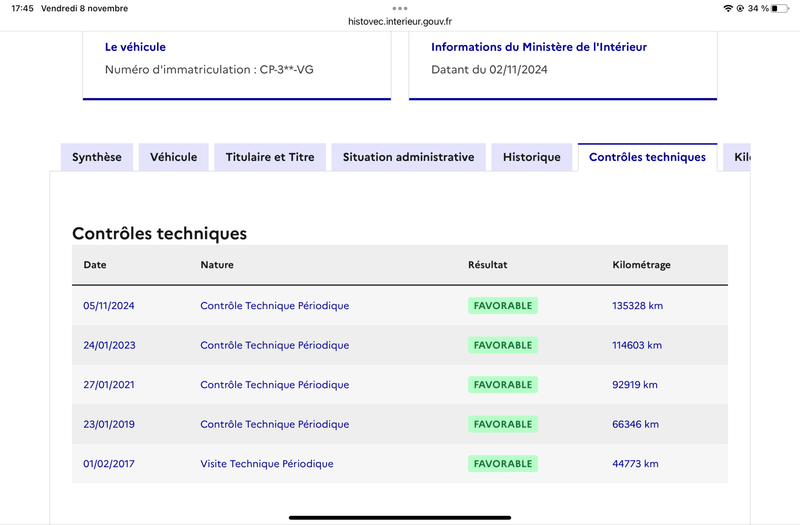This screenshot has width=800, height=525.
Task: Click the 66346 km mileage value
Action: click(x=635, y=424)
